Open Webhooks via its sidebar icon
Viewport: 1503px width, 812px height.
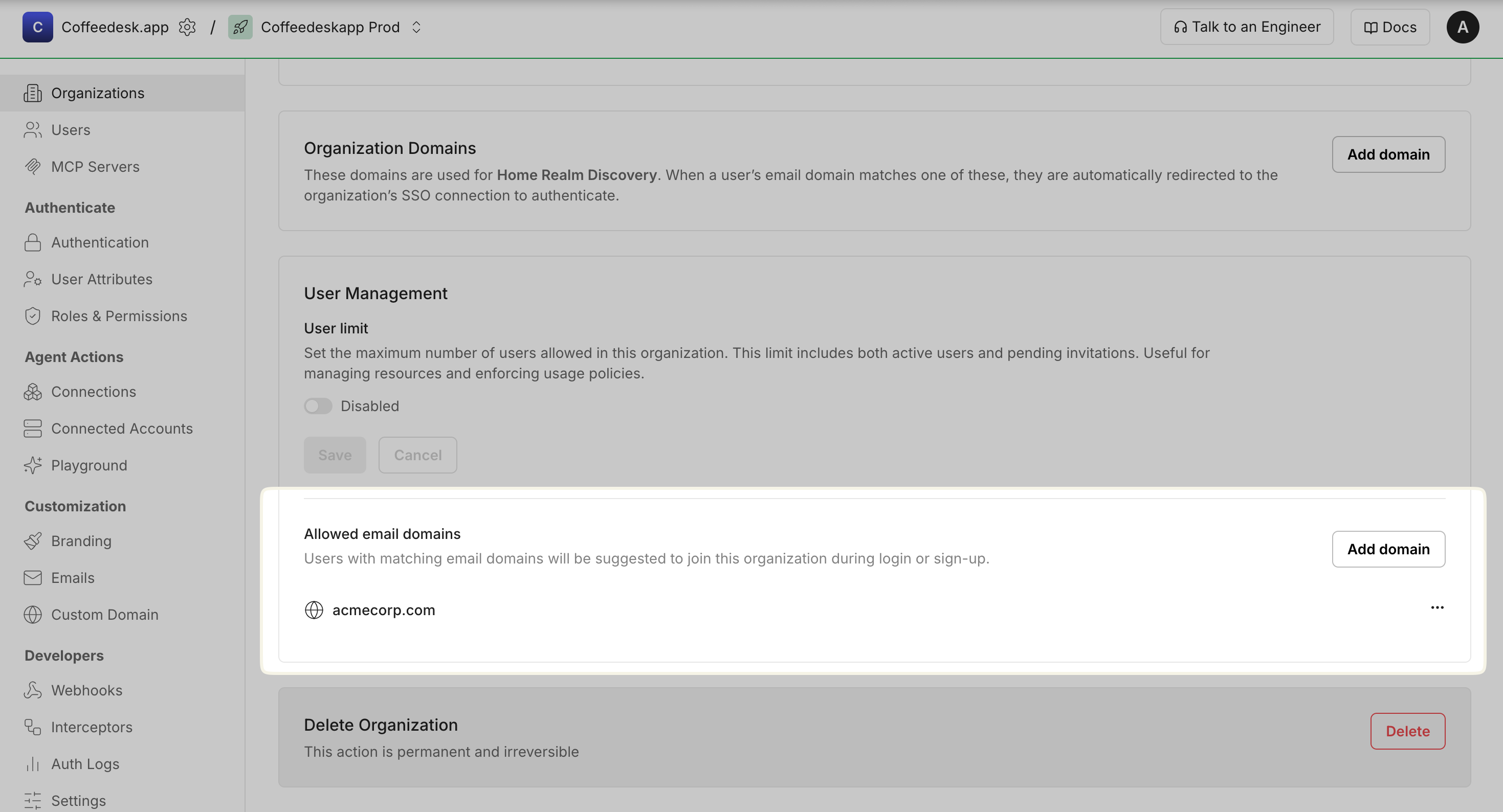tap(33, 690)
